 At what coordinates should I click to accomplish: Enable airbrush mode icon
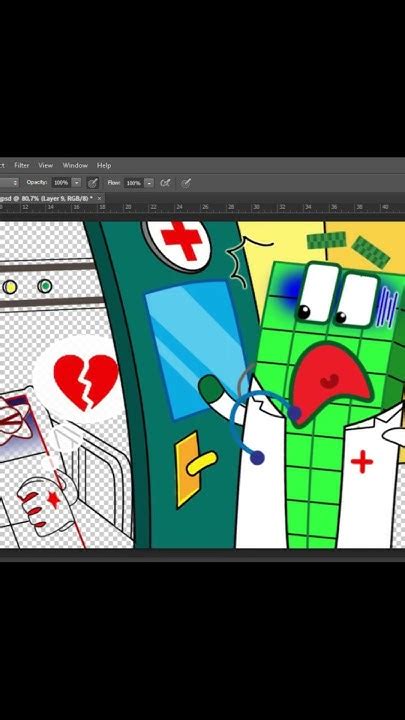tap(165, 183)
